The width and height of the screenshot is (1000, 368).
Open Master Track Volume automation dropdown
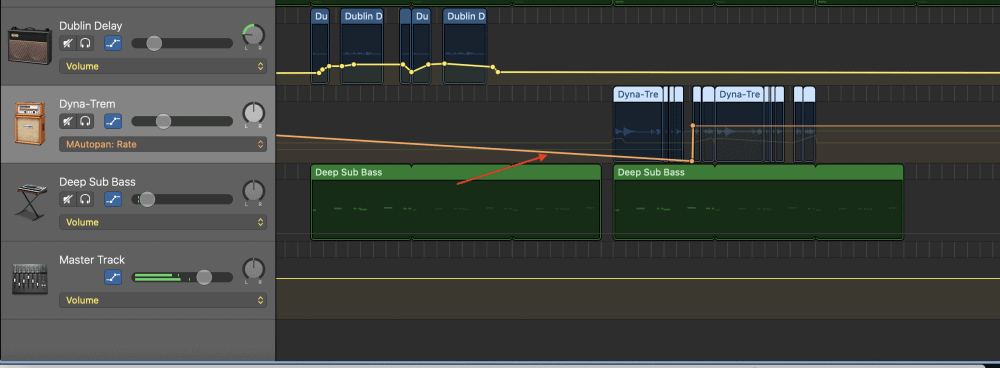tap(163, 300)
